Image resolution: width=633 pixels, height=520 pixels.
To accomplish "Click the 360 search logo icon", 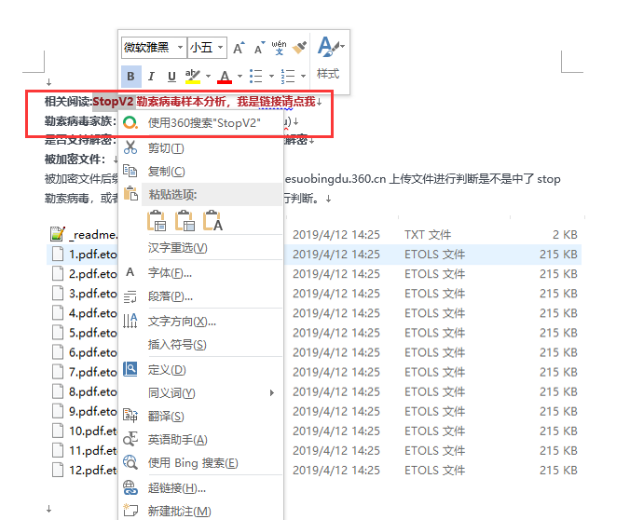I will pos(130,122).
